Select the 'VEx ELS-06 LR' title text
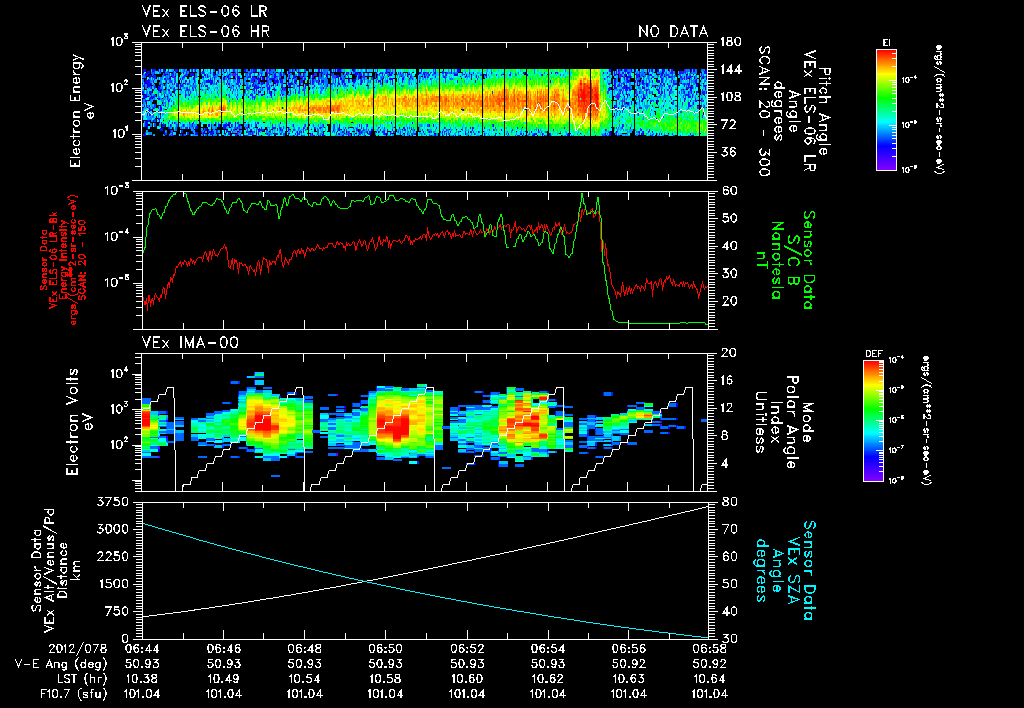This screenshot has width=1024, height=708. (x=204, y=12)
